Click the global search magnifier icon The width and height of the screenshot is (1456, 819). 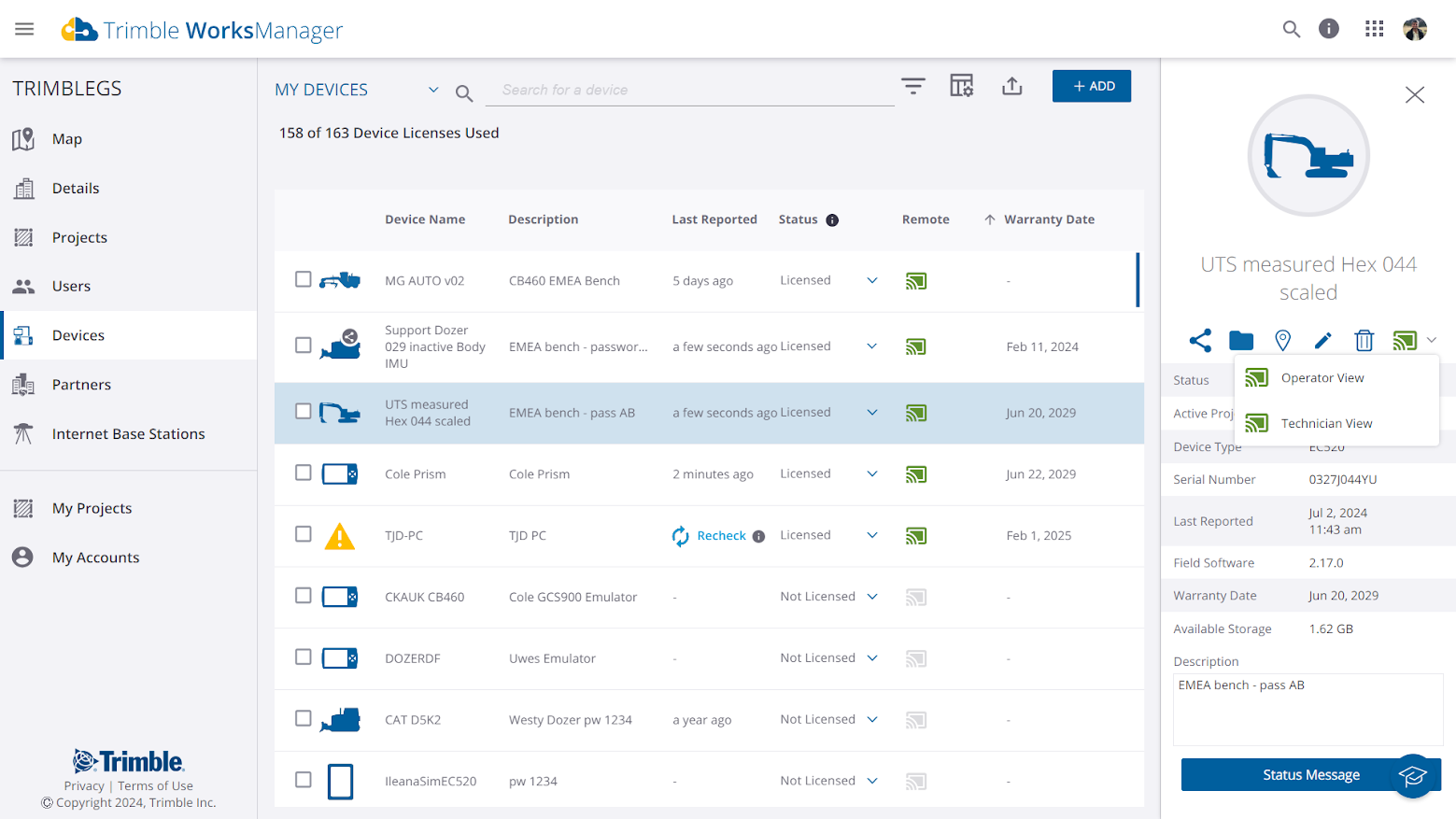click(1291, 29)
